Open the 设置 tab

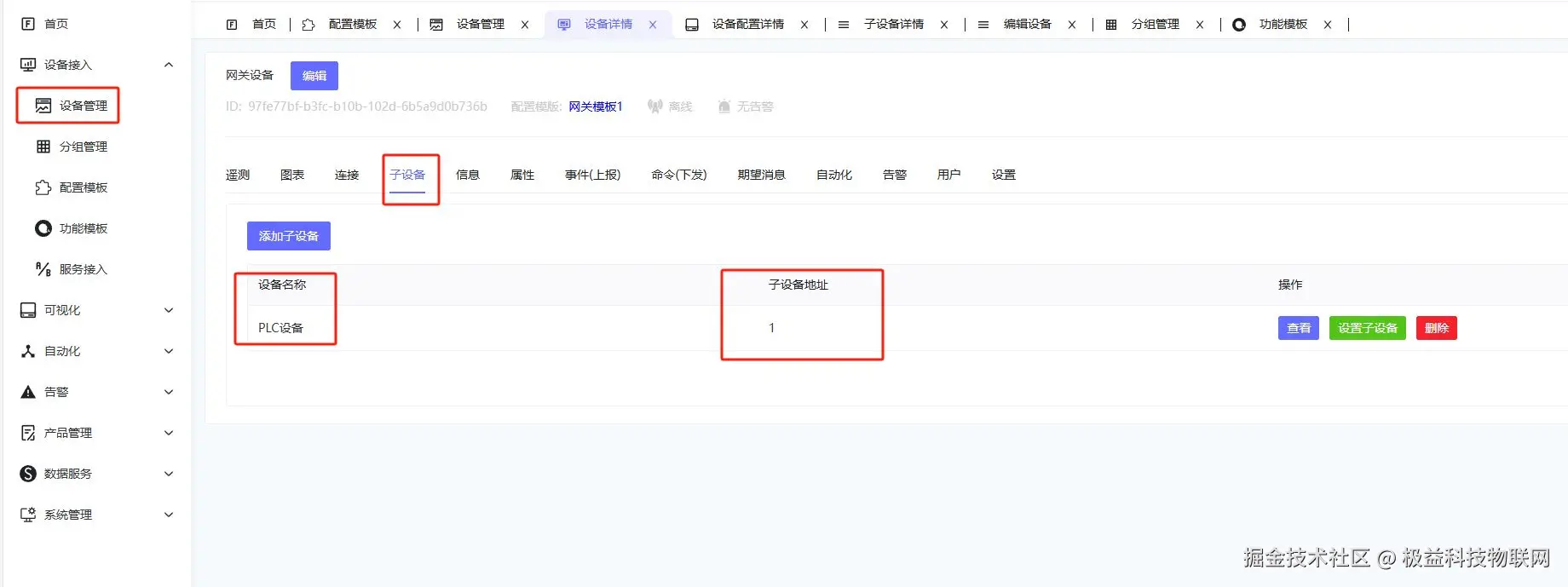point(1004,175)
